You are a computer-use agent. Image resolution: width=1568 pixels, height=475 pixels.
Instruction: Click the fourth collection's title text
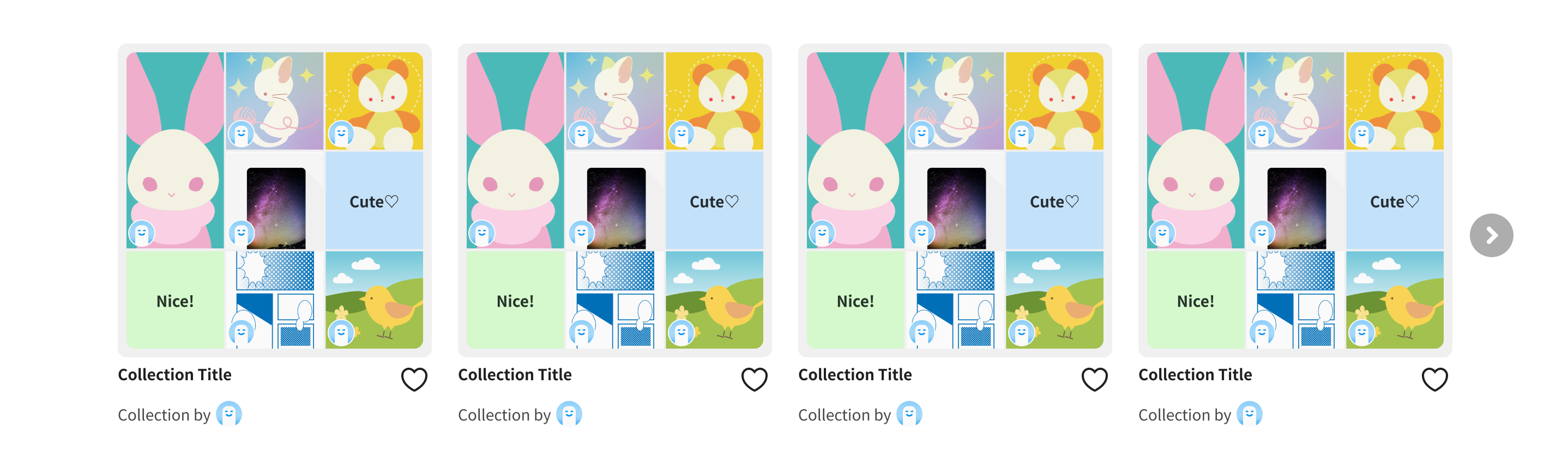tap(1196, 375)
